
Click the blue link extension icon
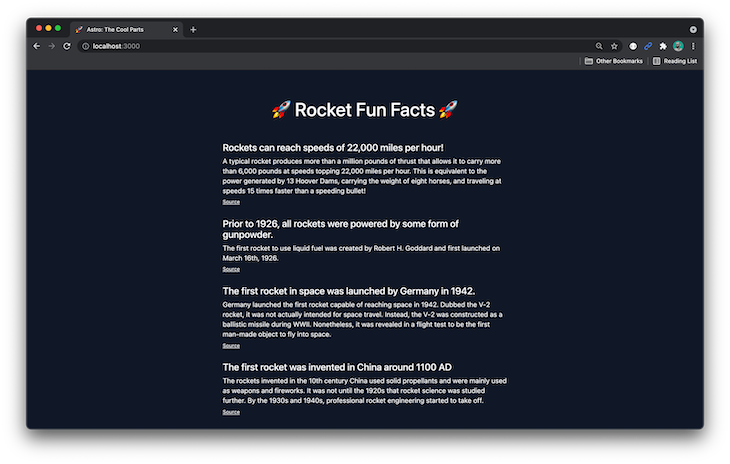click(648, 46)
